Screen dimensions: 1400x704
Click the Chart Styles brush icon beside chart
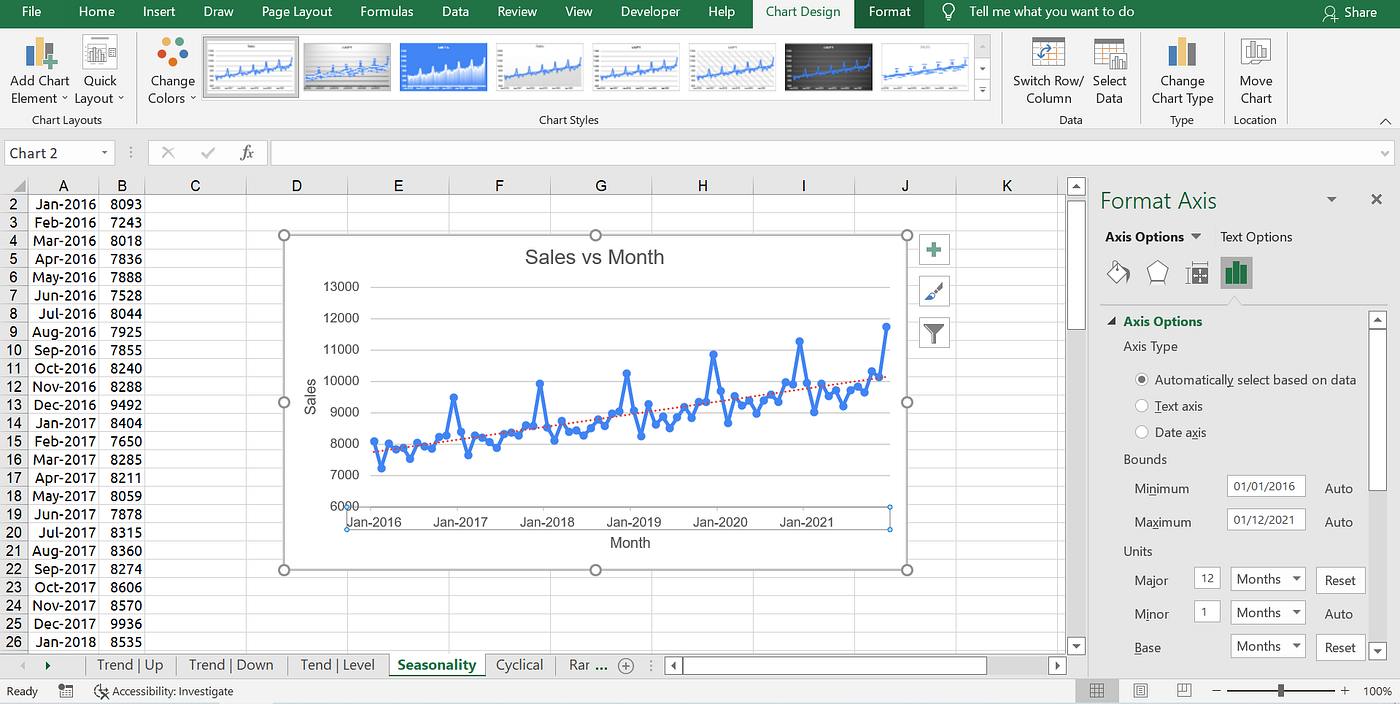coord(933,291)
